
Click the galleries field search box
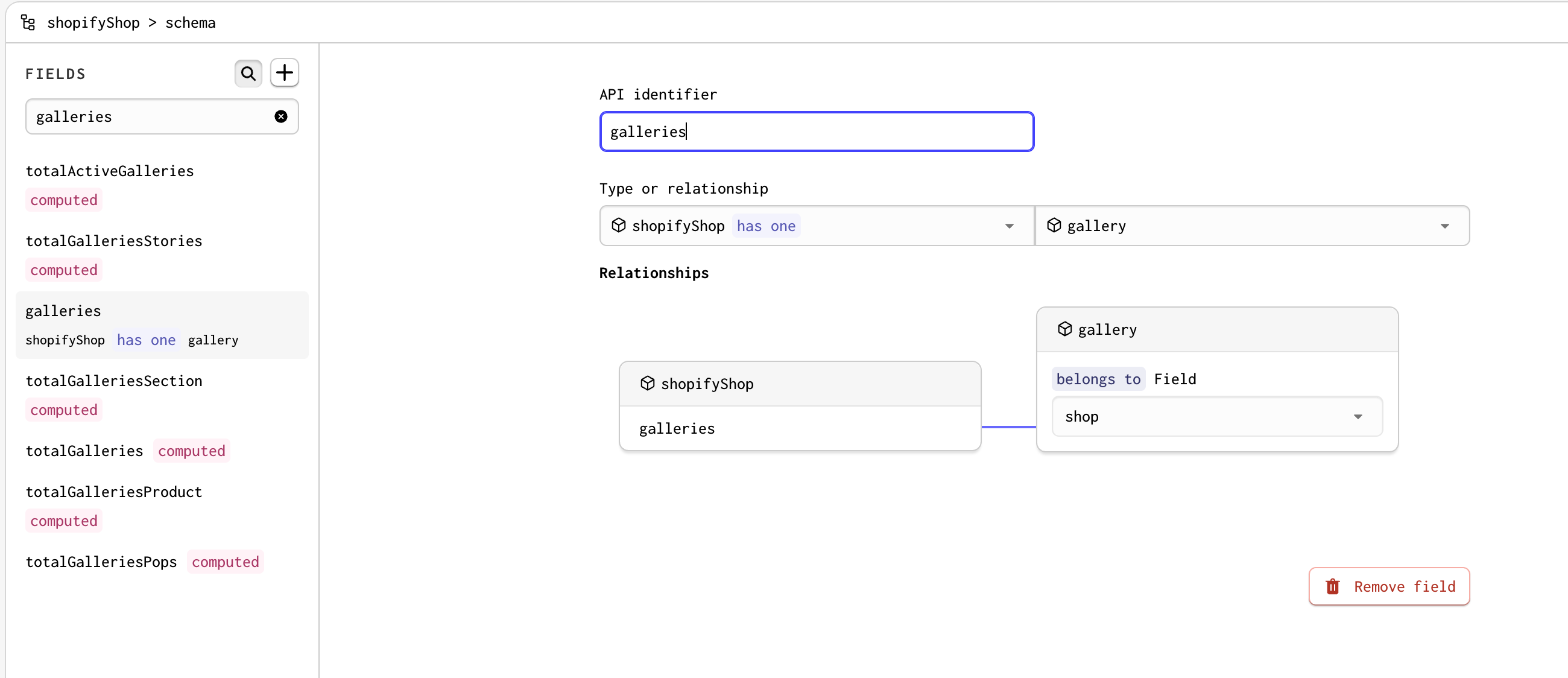(162, 116)
